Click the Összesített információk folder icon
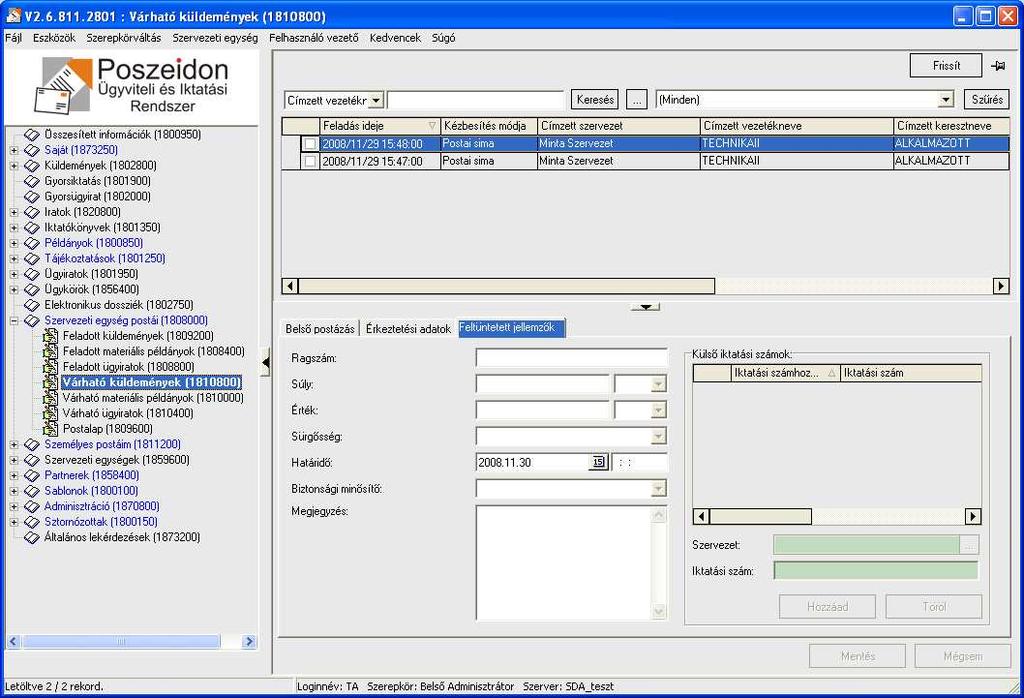This screenshot has height=698, width=1024. tap(31, 135)
